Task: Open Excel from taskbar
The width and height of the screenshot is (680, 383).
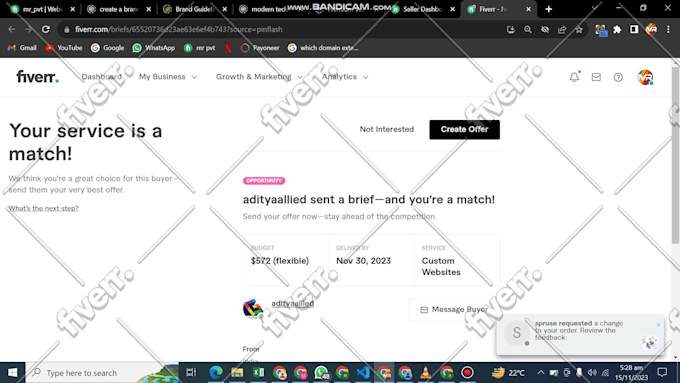Action: point(258,373)
